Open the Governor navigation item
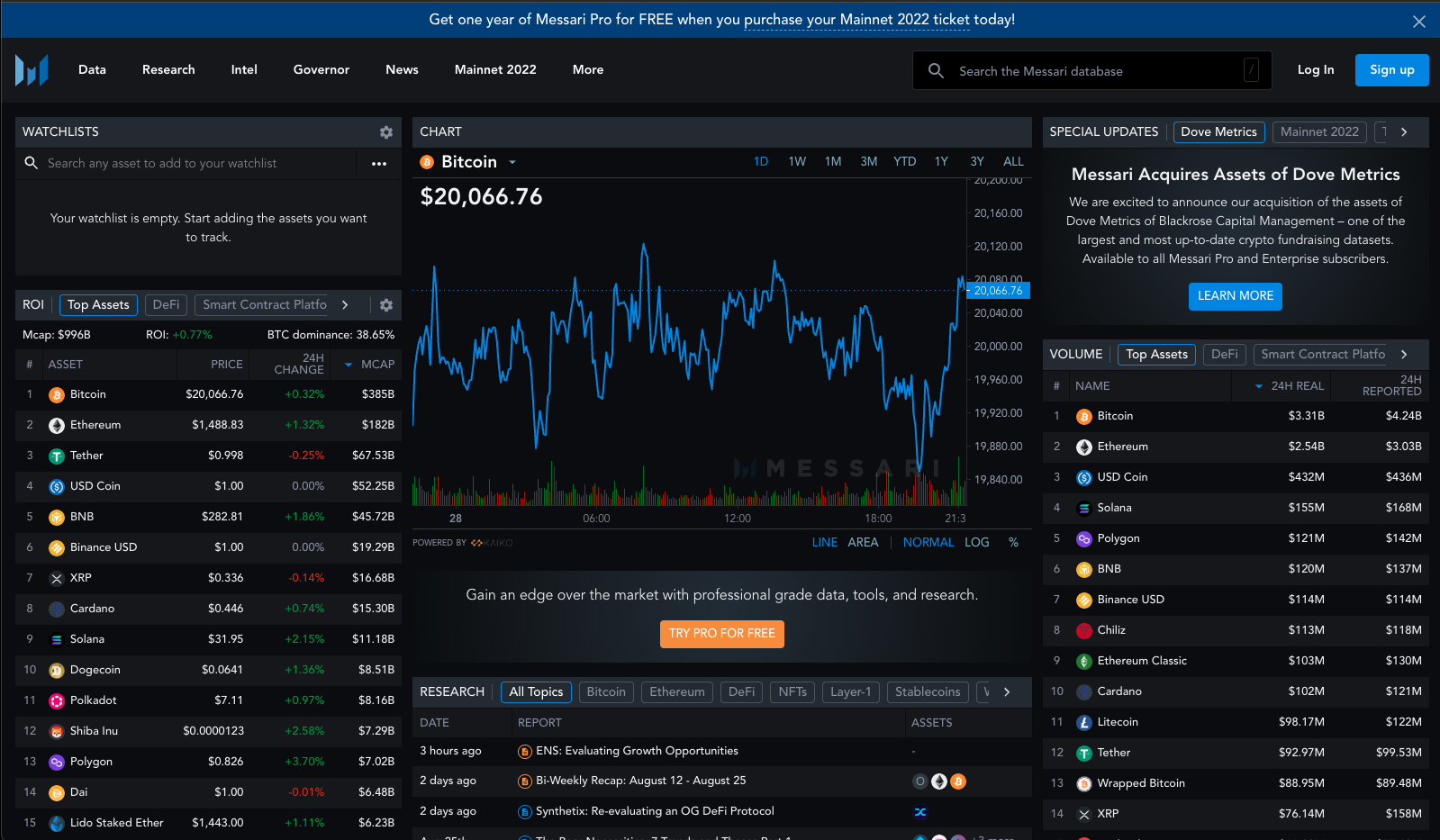The width and height of the screenshot is (1440, 840). 322,70
